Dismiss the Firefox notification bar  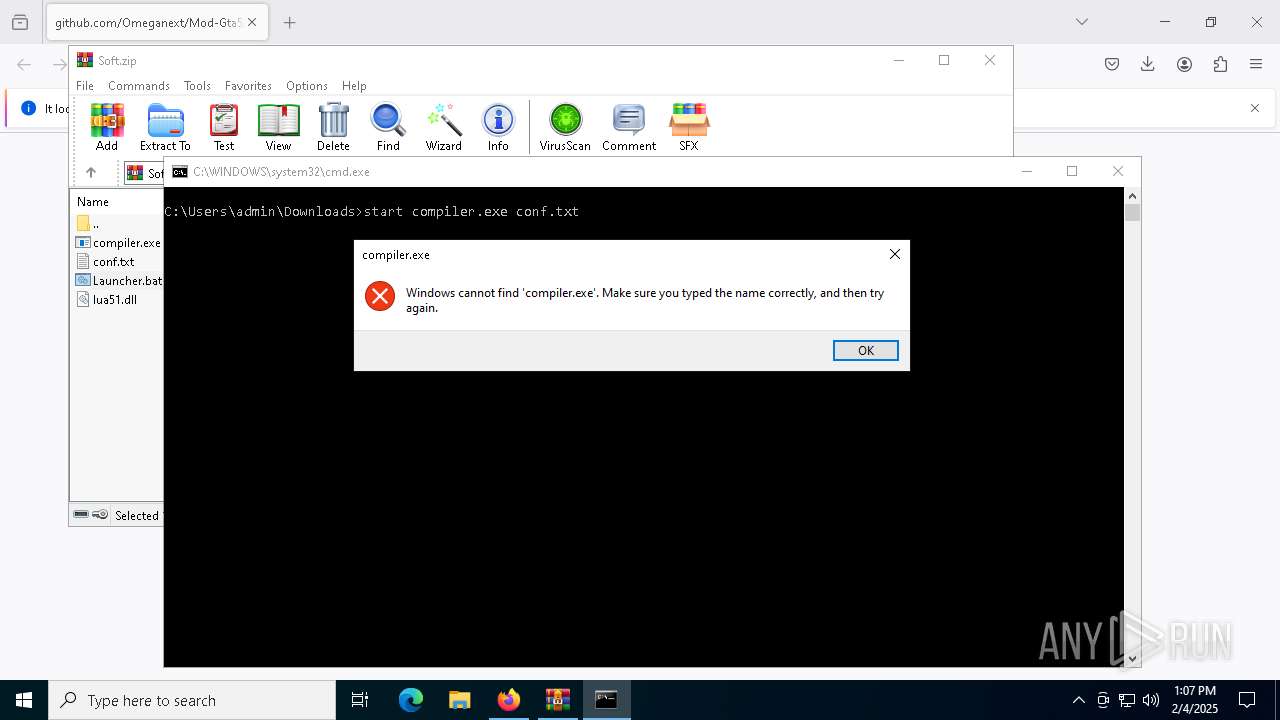[1255, 108]
